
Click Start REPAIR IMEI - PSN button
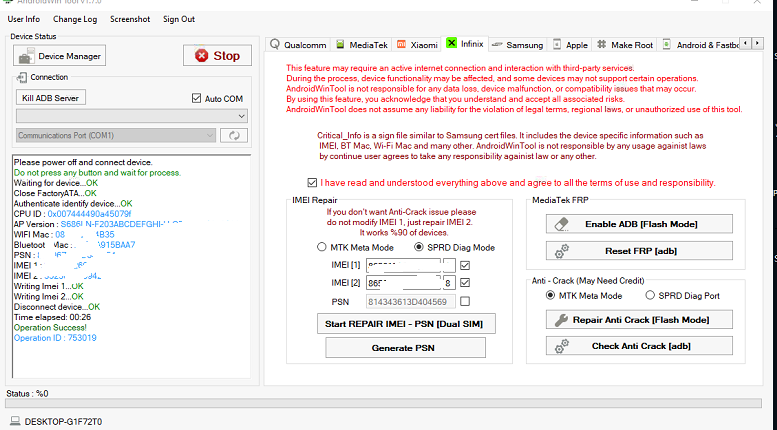point(406,324)
